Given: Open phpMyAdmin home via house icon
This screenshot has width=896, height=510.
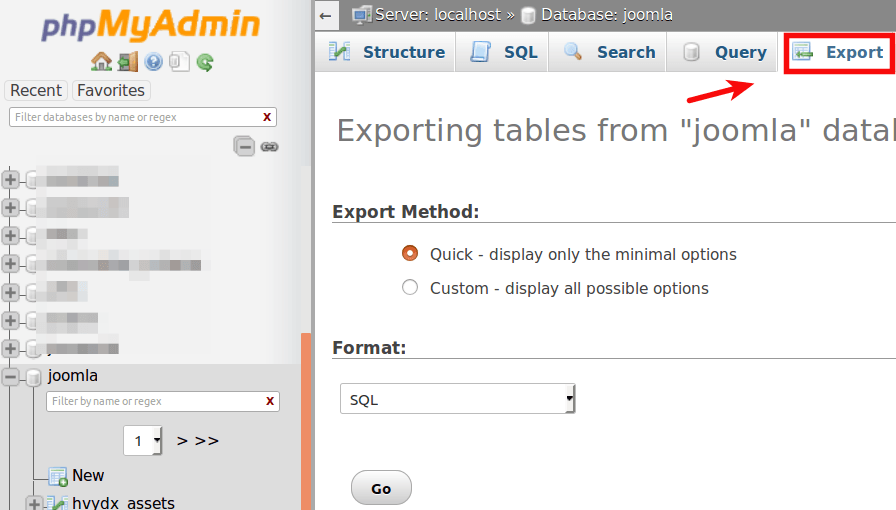Looking at the screenshot, I should tap(101, 61).
